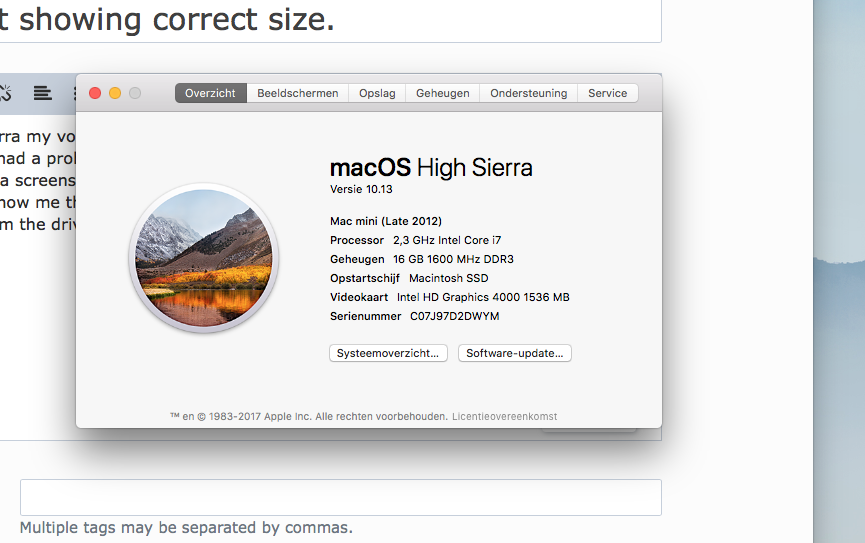Open Systeemoverzicht report button

[x=388, y=353]
